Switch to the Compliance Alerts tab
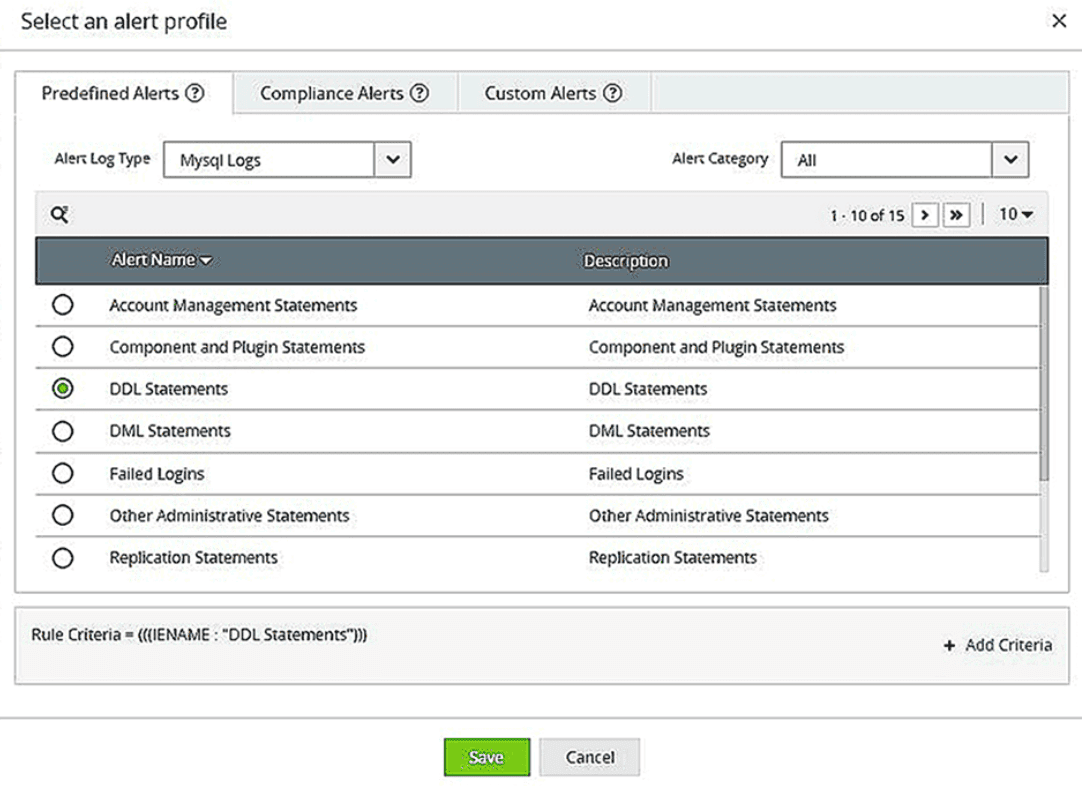Screen dimensions: 1082x786 click(344, 93)
